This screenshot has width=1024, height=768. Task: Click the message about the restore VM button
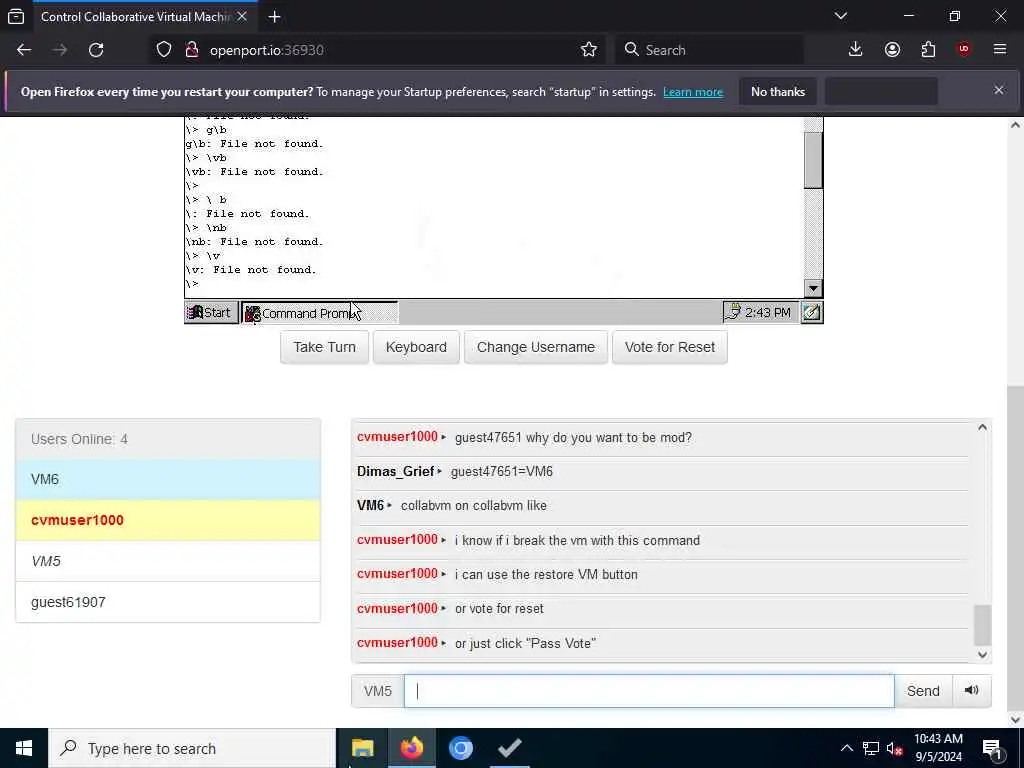click(x=546, y=574)
